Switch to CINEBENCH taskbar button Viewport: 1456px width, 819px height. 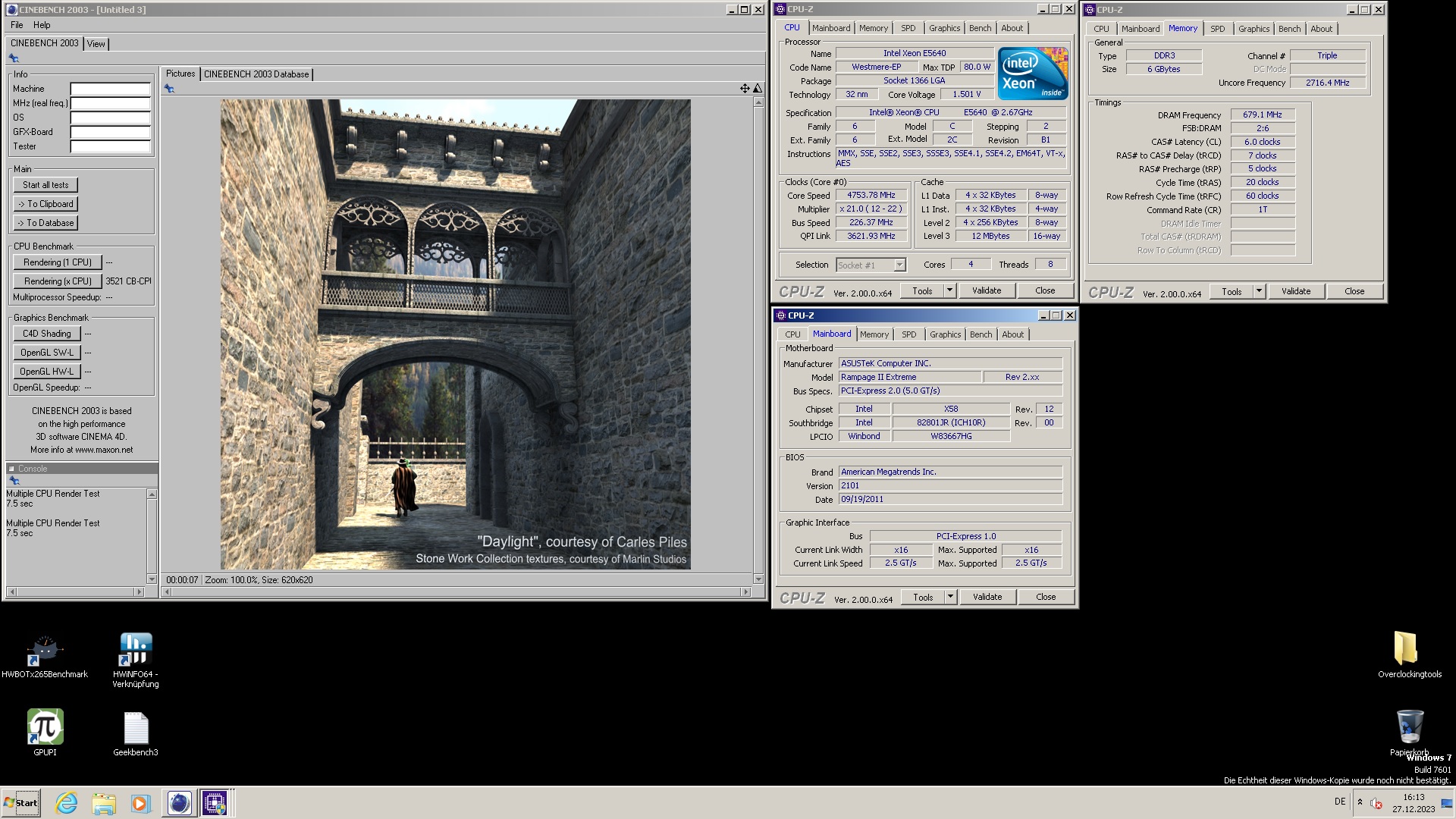point(179,803)
